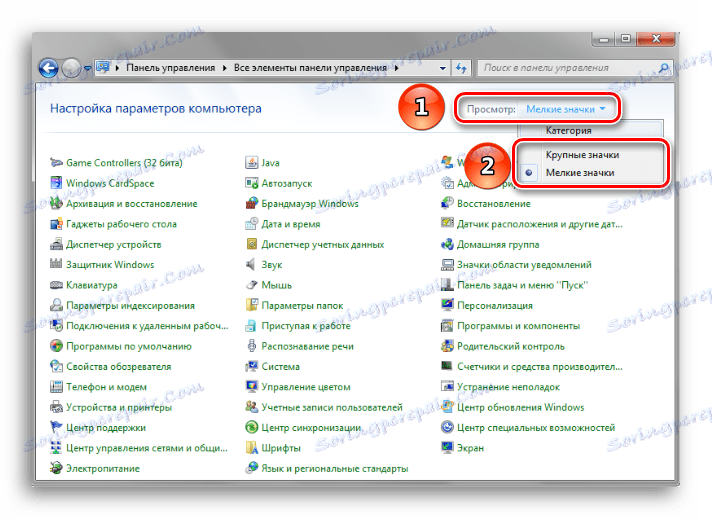Click the Game Controllers joystick icon
This screenshot has height=519, width=712.
(56, 163)
